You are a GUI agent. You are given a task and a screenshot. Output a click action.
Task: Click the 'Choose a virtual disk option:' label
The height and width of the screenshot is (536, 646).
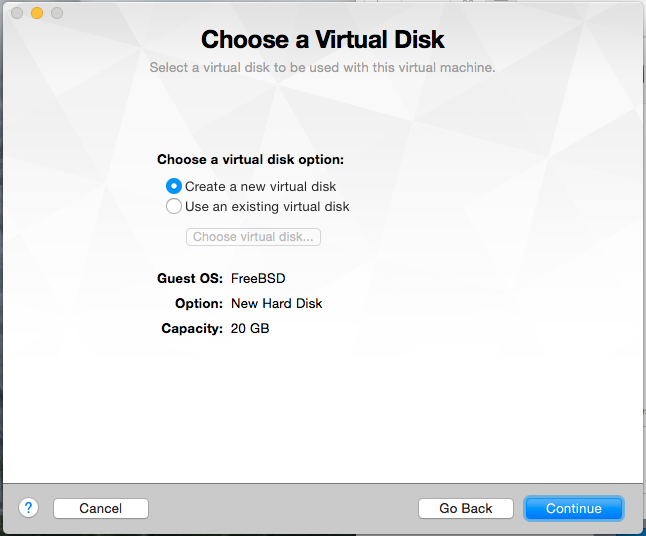[250, 159]
